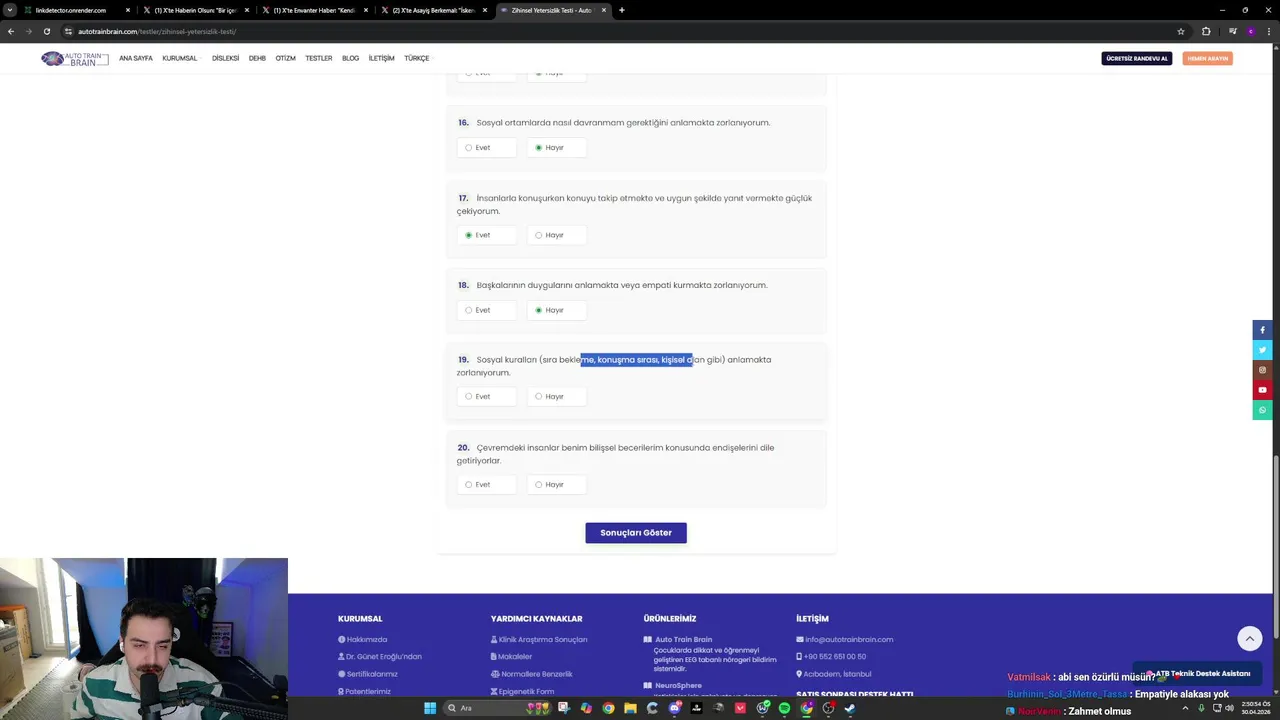Switch to the X'te Asayiş Berkemal tab

434,10
